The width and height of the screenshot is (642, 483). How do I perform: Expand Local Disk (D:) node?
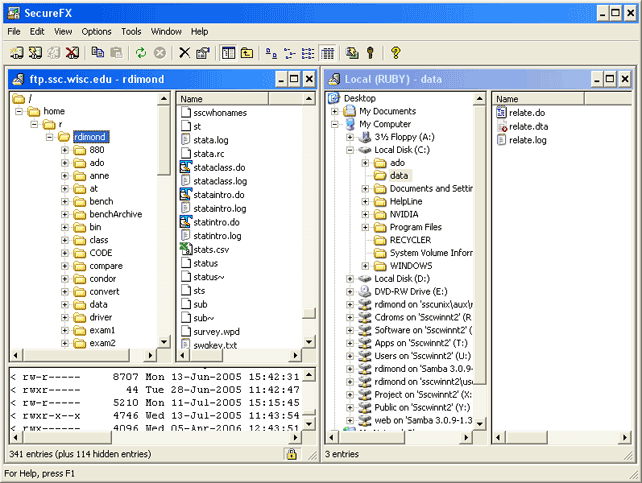click(350, 279)
